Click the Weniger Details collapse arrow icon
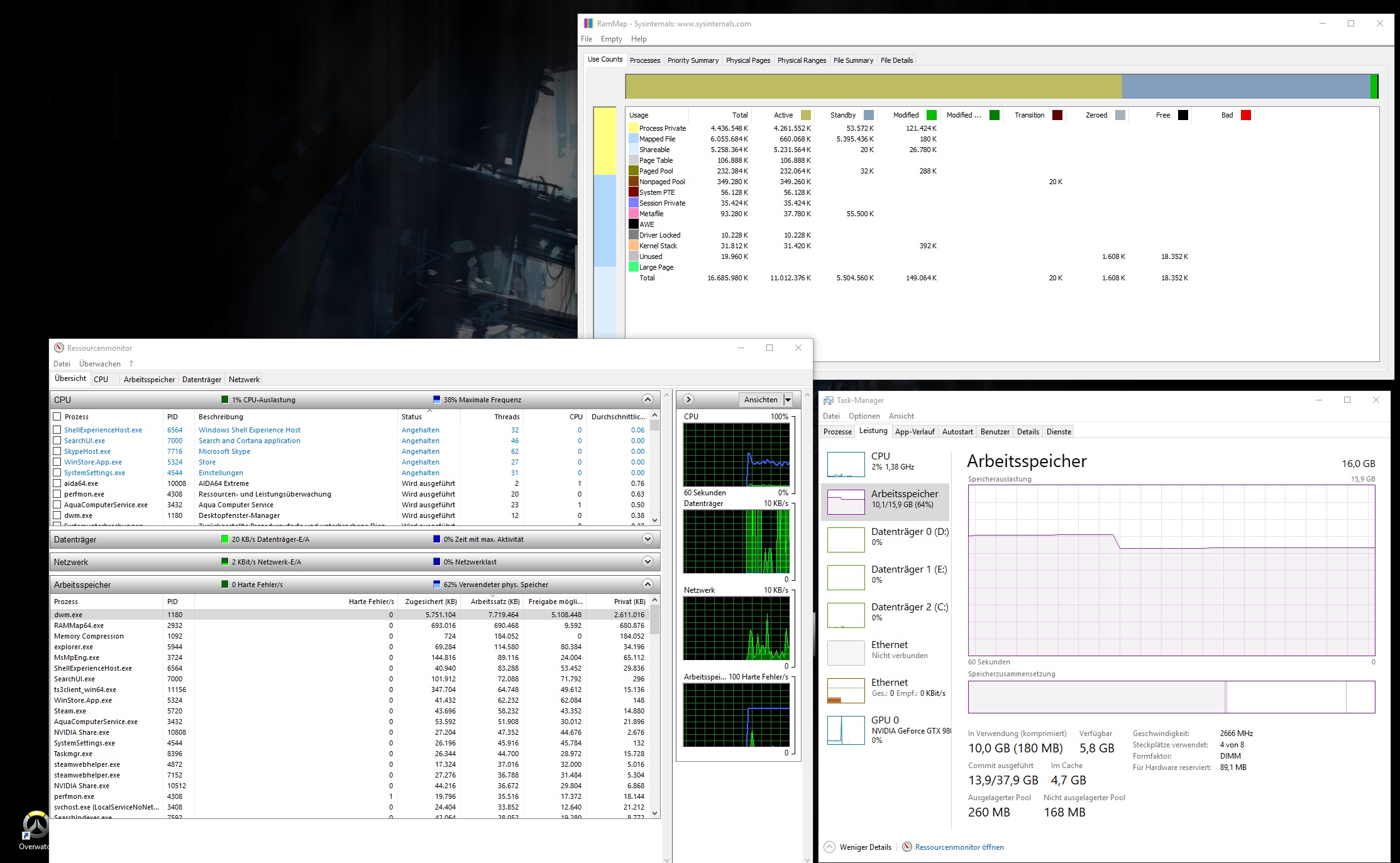Viewport: 1400px width, 863px height. click(x=830, y=847)
